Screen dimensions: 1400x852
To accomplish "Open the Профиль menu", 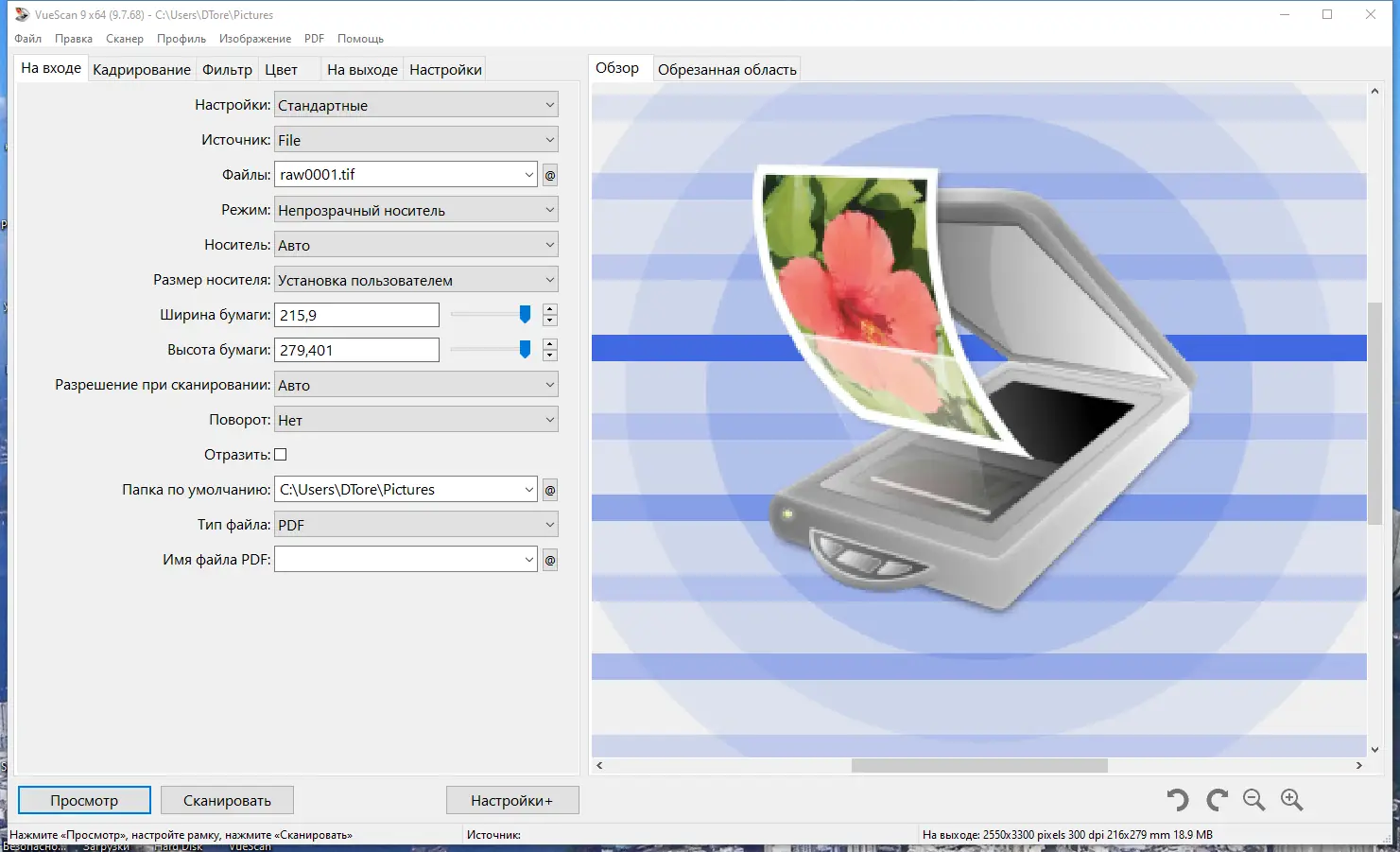I will pos(181,39).
